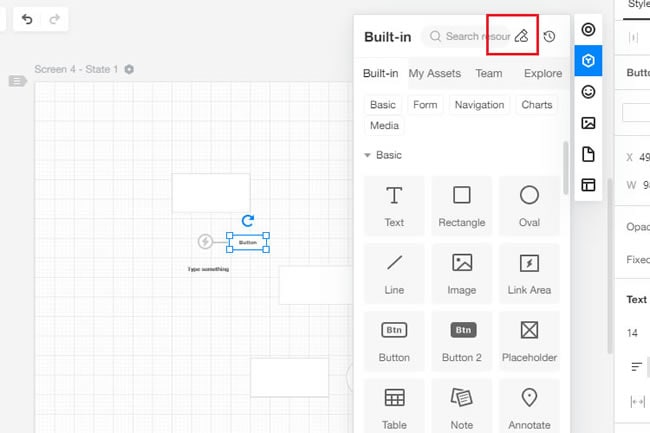
Task: Collapse the Basic section triangle
Action: (x=367, y=155)
